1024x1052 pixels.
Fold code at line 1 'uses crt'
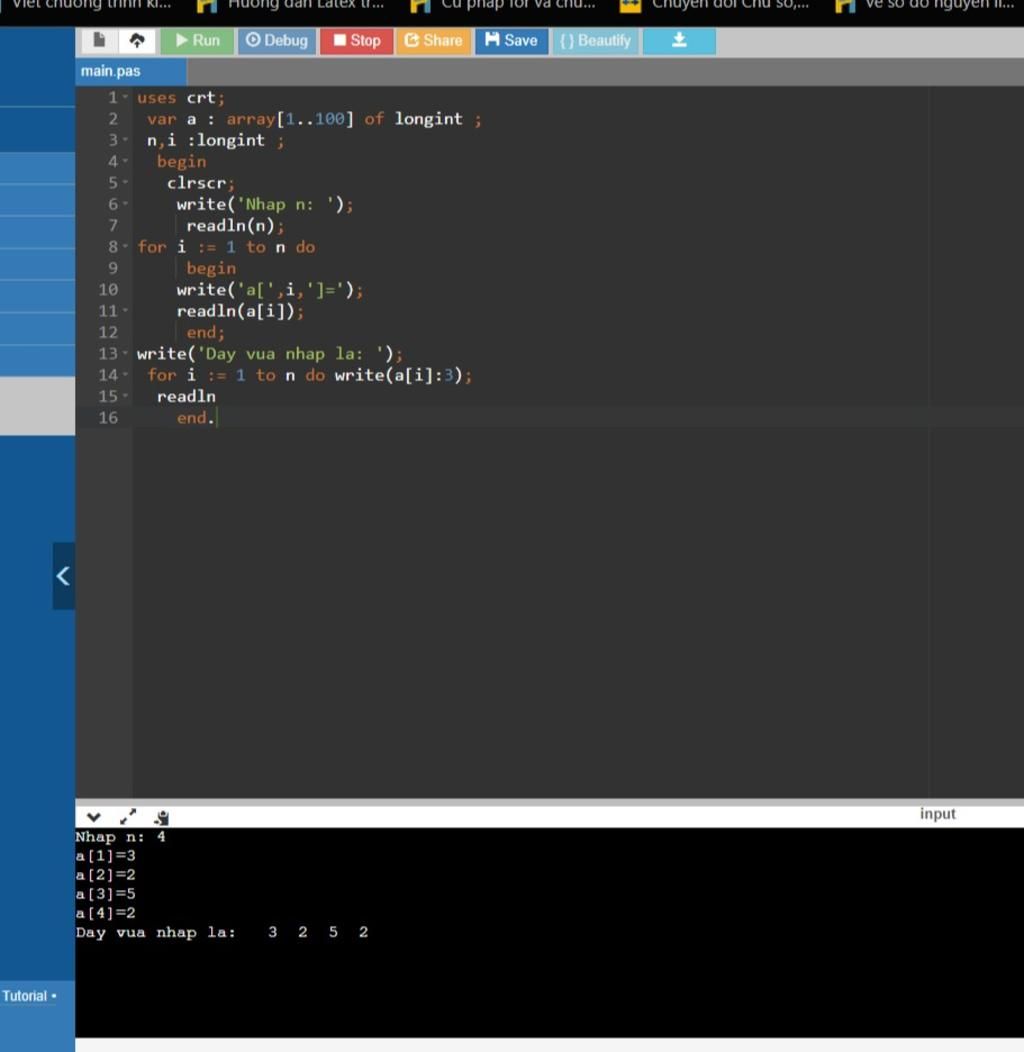pyautogui.click(x=125, y=97)
